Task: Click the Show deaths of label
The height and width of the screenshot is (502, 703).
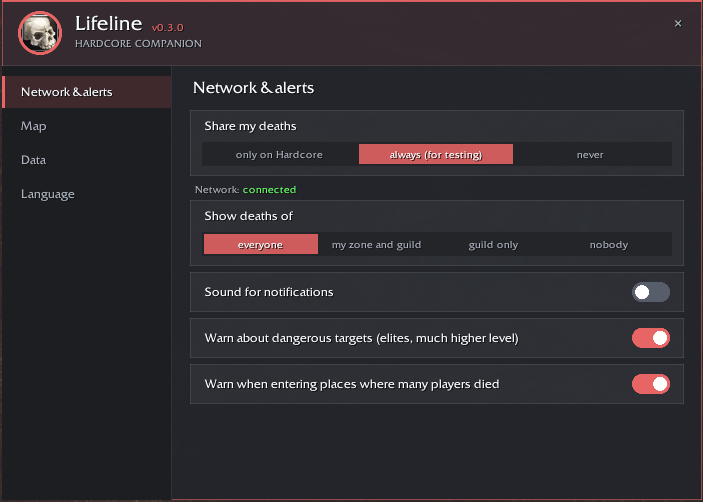Action: pyautogui.click(x=248, y=216)
